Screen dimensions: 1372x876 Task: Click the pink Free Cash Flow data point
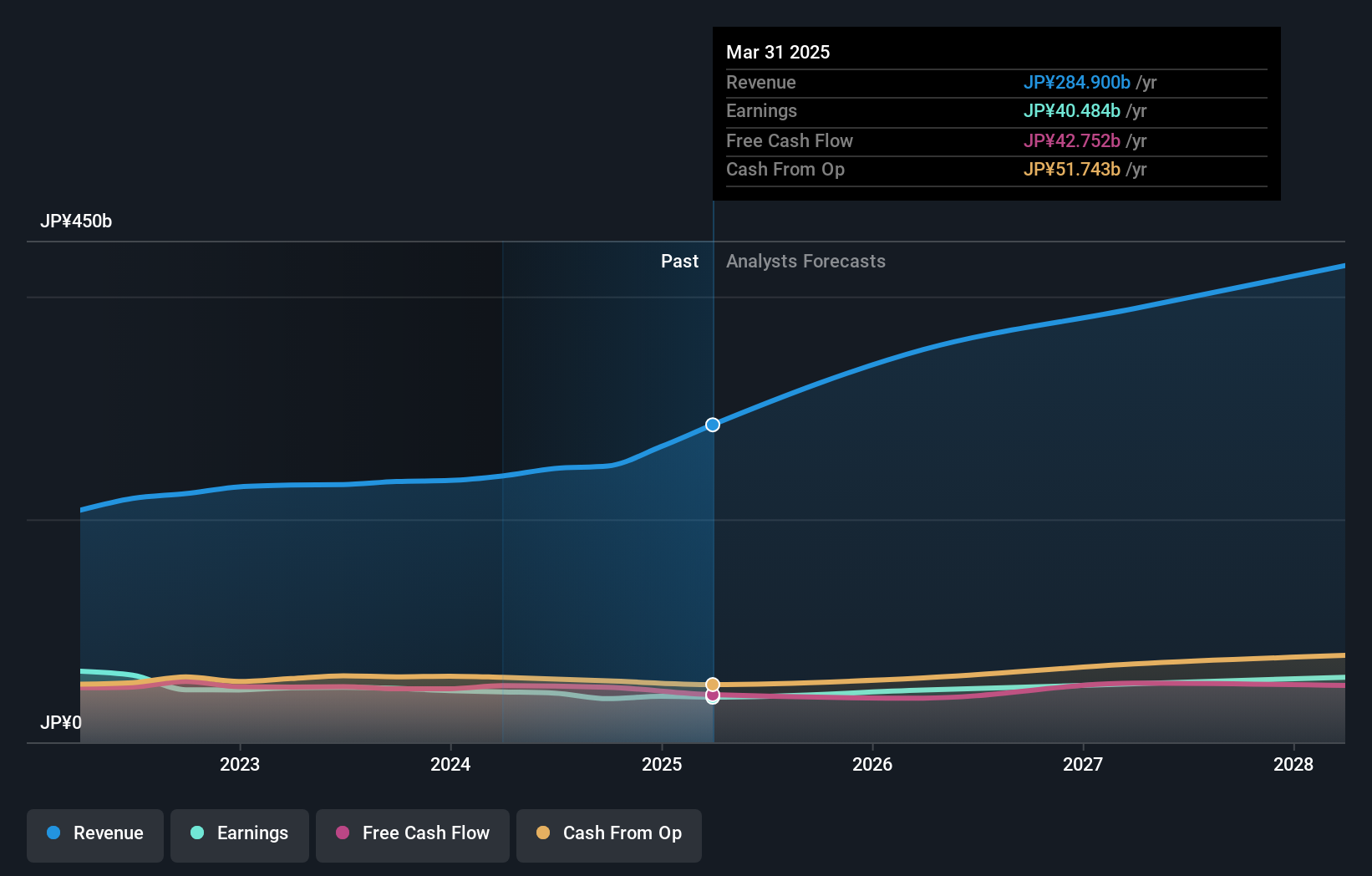click(x=713, y=695)
